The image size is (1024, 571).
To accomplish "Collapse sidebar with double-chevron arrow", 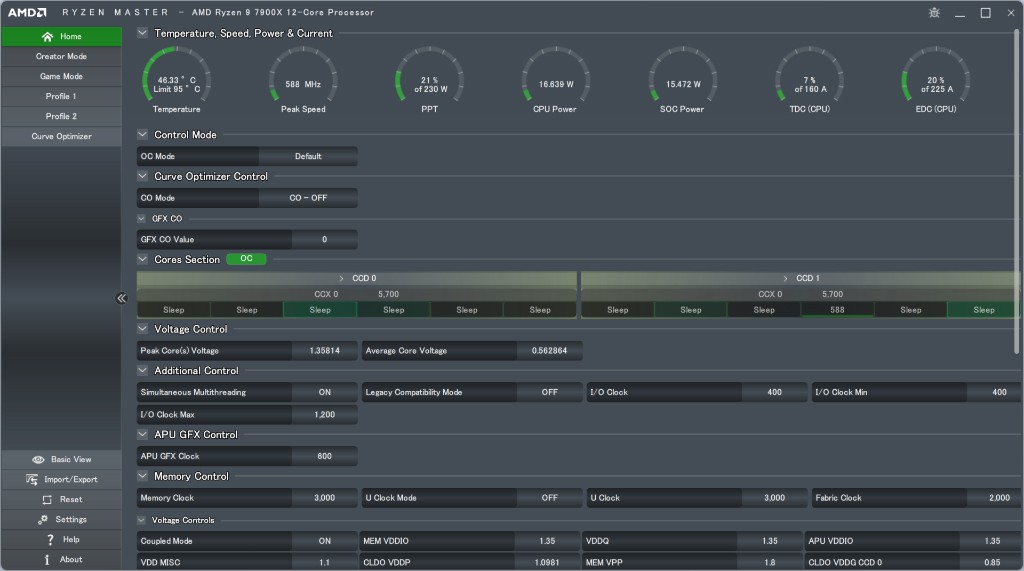I will coord(121,298).
